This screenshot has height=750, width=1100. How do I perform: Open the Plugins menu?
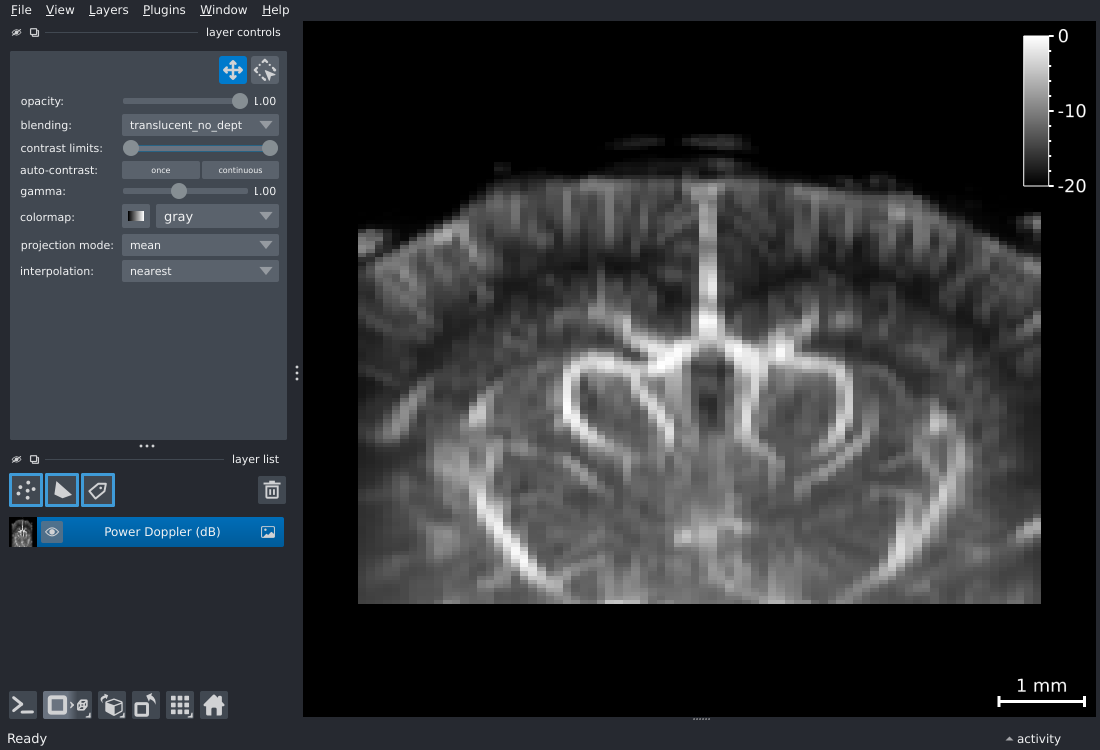164,10
